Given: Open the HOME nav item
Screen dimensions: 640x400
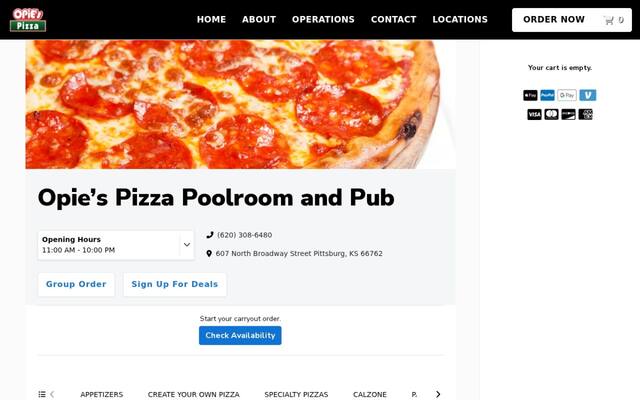Looking at the screenshot, I should point(211,20).
